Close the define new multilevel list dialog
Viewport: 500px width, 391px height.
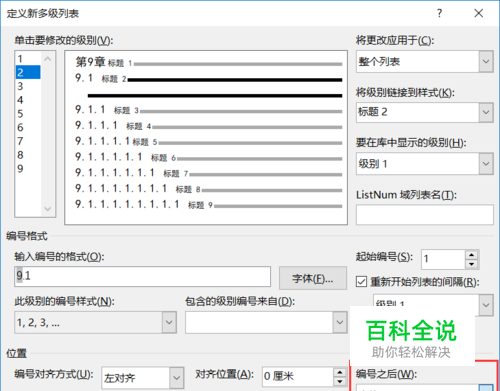point(479,13)
